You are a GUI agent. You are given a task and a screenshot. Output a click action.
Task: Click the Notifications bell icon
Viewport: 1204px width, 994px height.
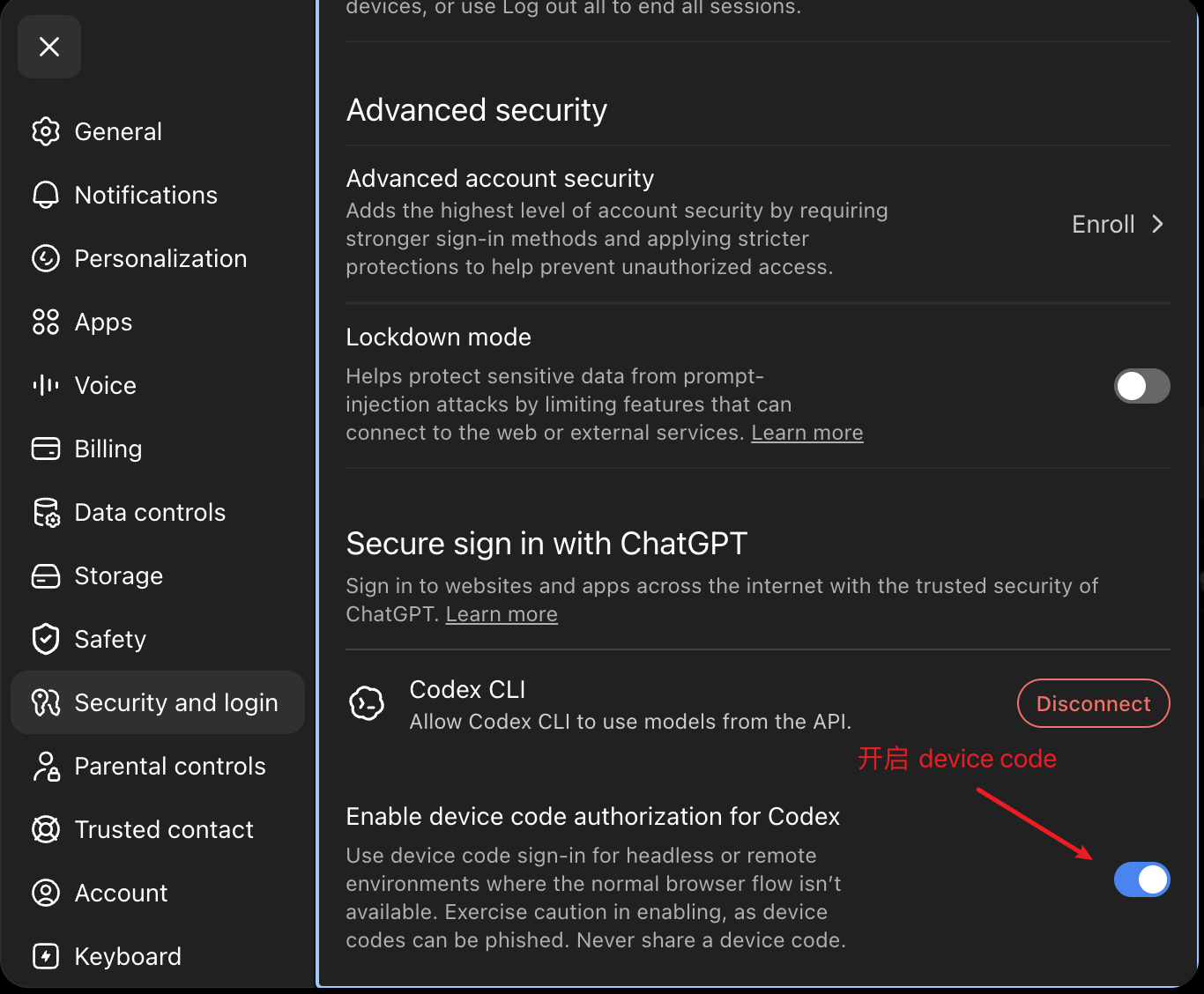pos(46,195)
